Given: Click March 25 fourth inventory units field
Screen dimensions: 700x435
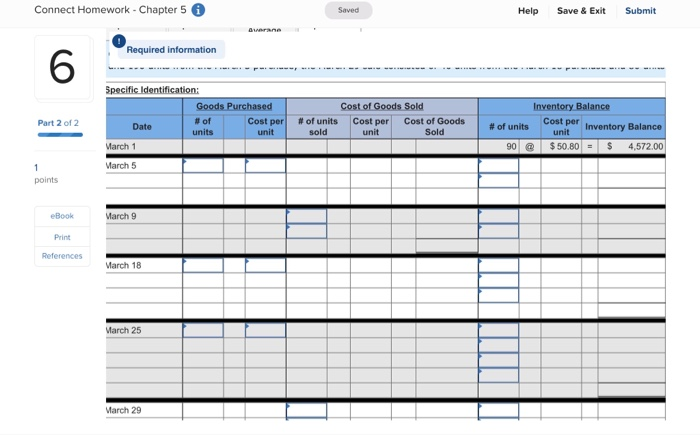Looking at the screenshot, I should [498, 375].
